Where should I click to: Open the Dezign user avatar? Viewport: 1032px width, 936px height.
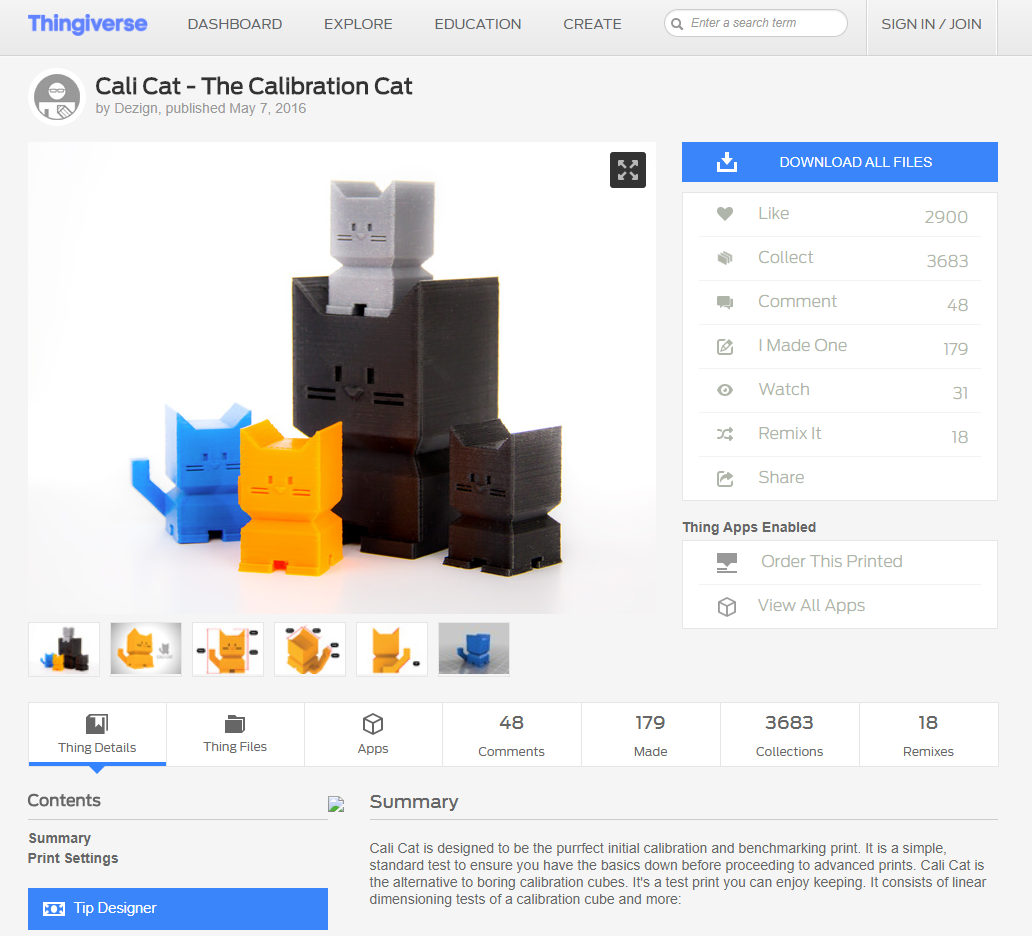point(57,97)
